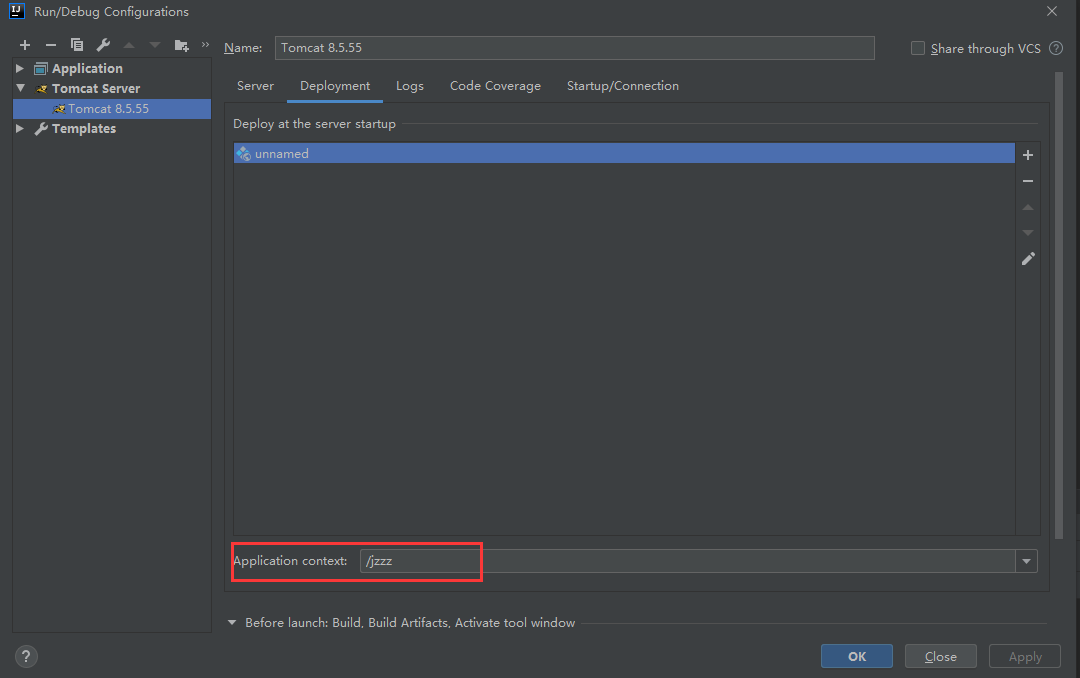Move configuration down arrow in toolbar

point(154,45)
